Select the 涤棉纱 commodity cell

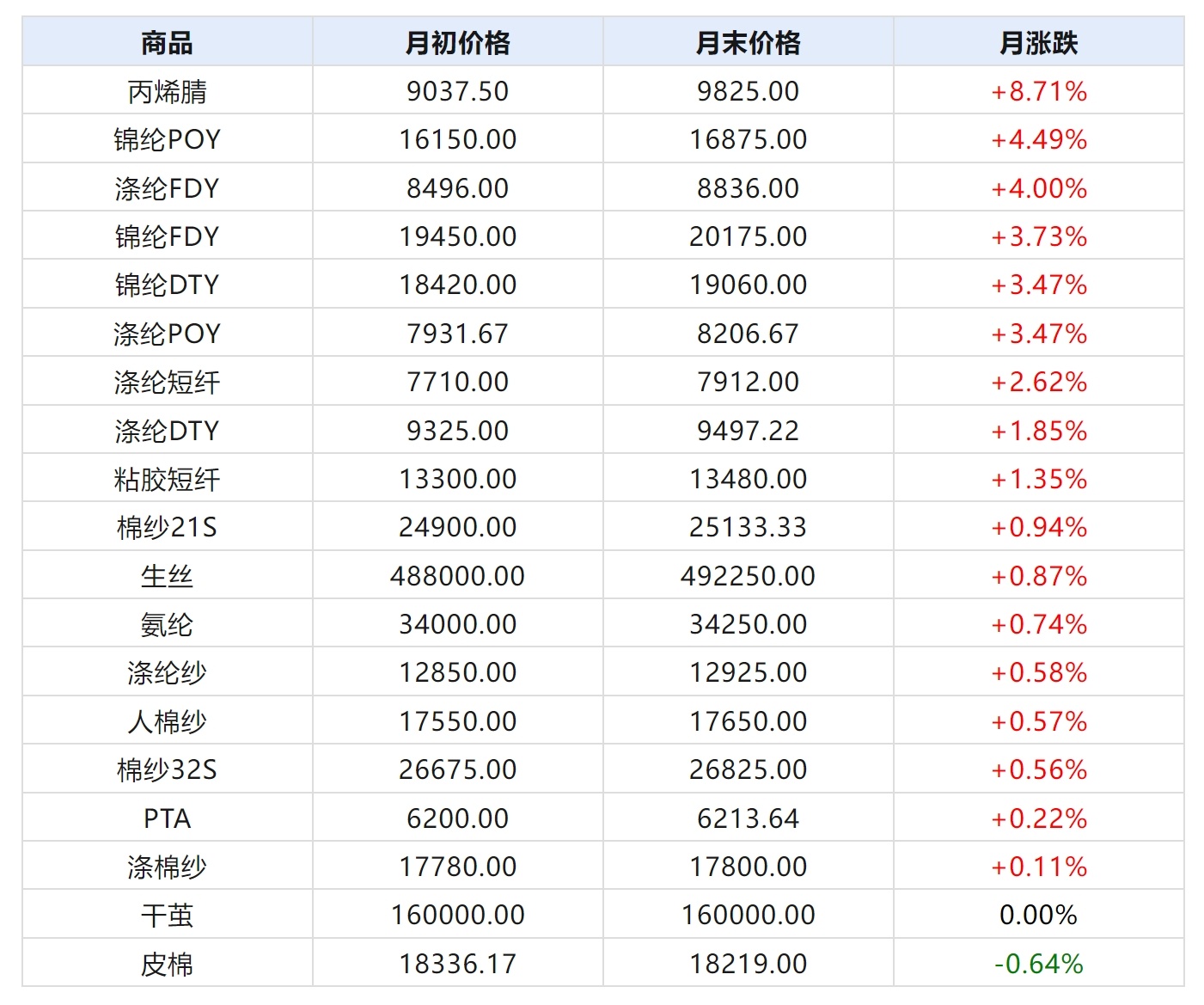tap(167, 867)
